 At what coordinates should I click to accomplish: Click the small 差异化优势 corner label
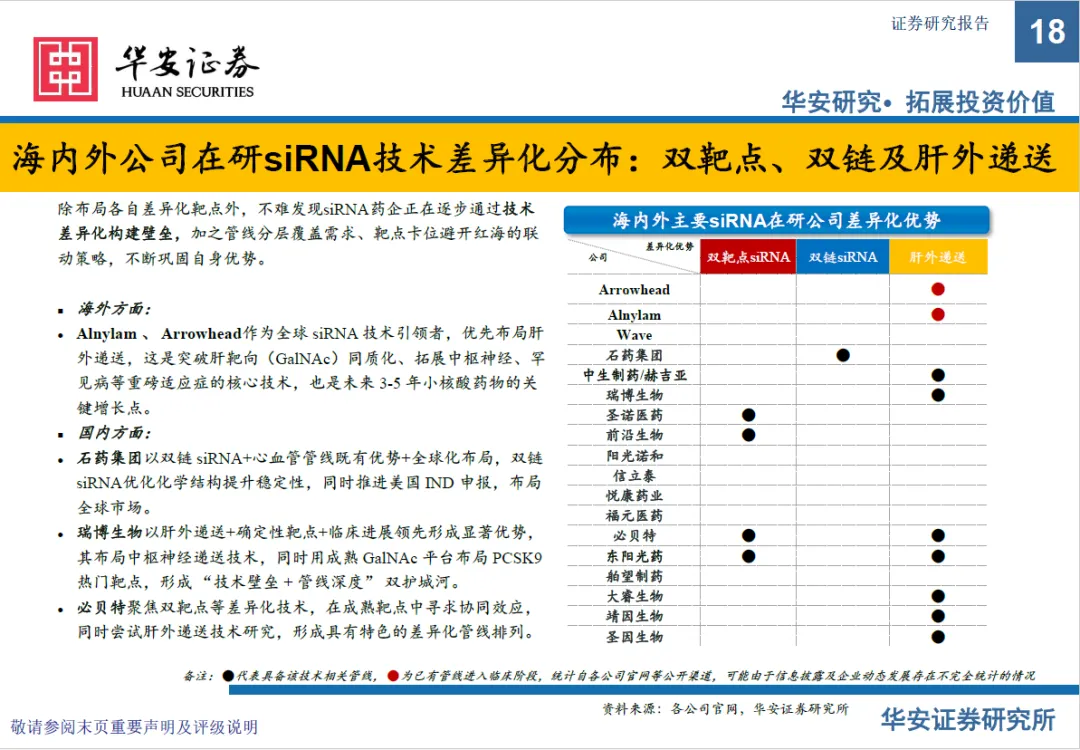[x=669, y=247]
